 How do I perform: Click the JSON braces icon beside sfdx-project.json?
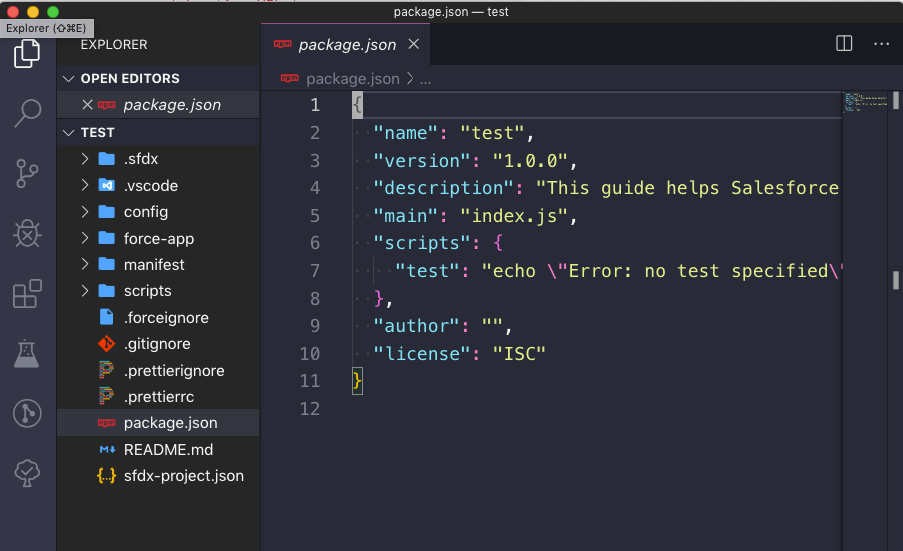tap(107, 476)
